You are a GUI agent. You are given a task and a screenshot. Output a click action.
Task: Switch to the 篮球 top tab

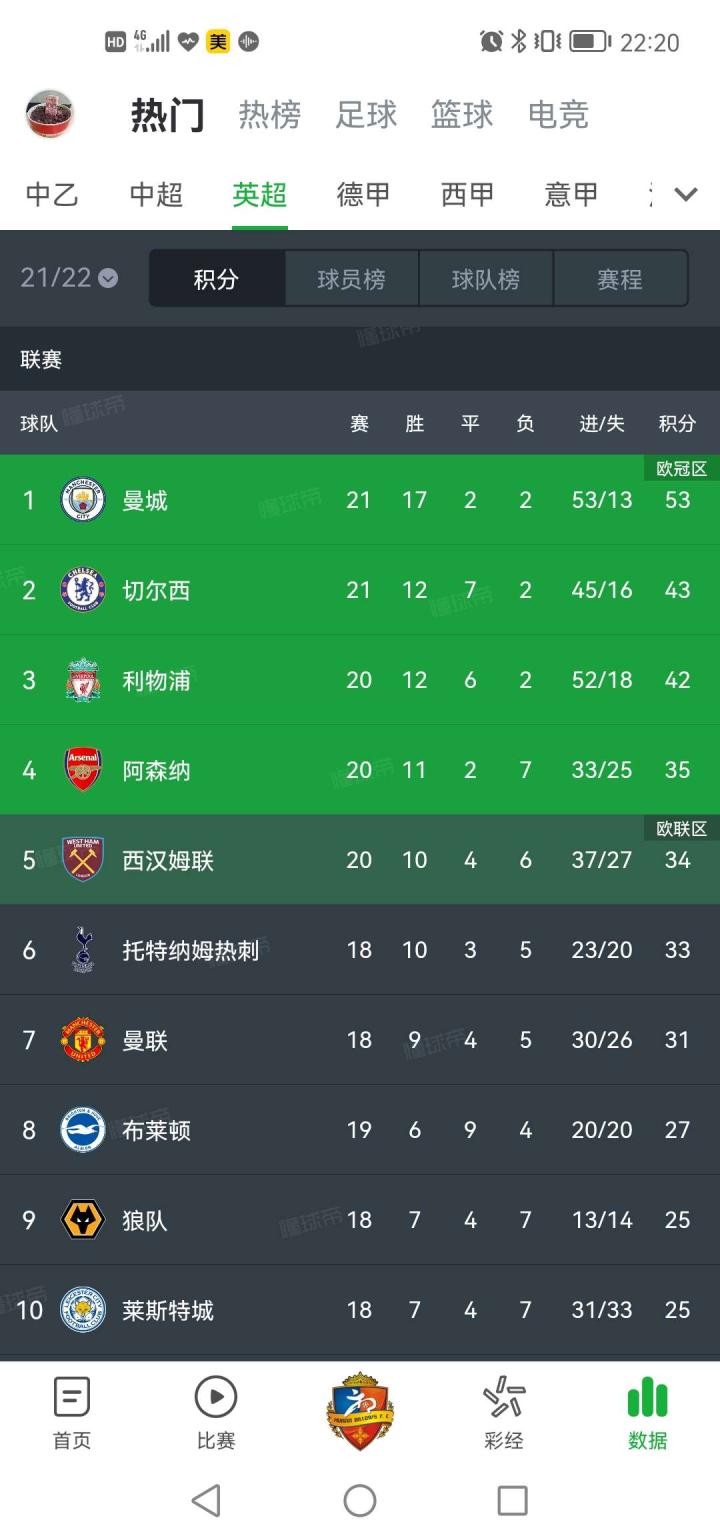(x=462, y=115)
